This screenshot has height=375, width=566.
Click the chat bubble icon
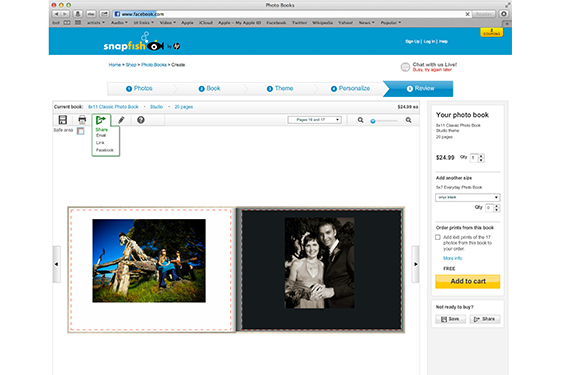[405, 67]
